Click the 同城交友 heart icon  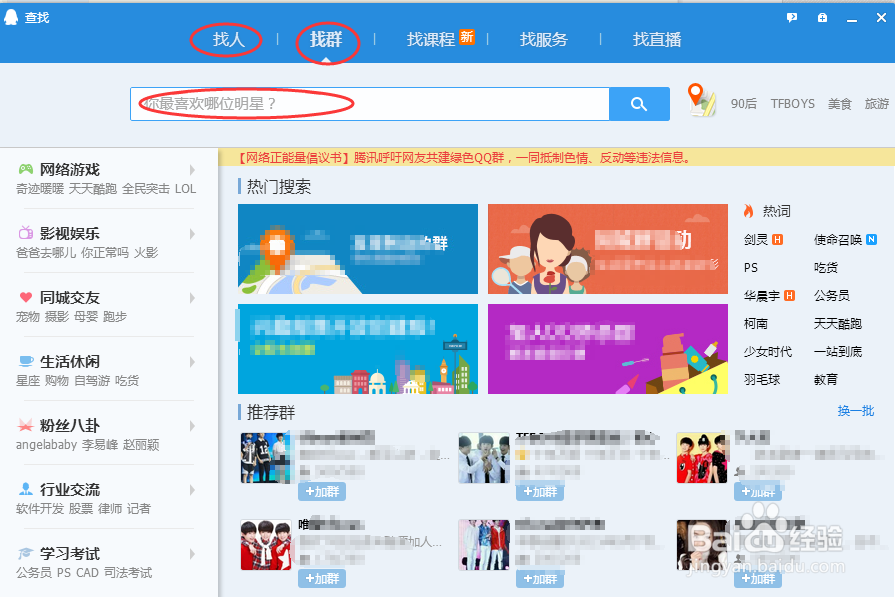(x=26, y=297)
